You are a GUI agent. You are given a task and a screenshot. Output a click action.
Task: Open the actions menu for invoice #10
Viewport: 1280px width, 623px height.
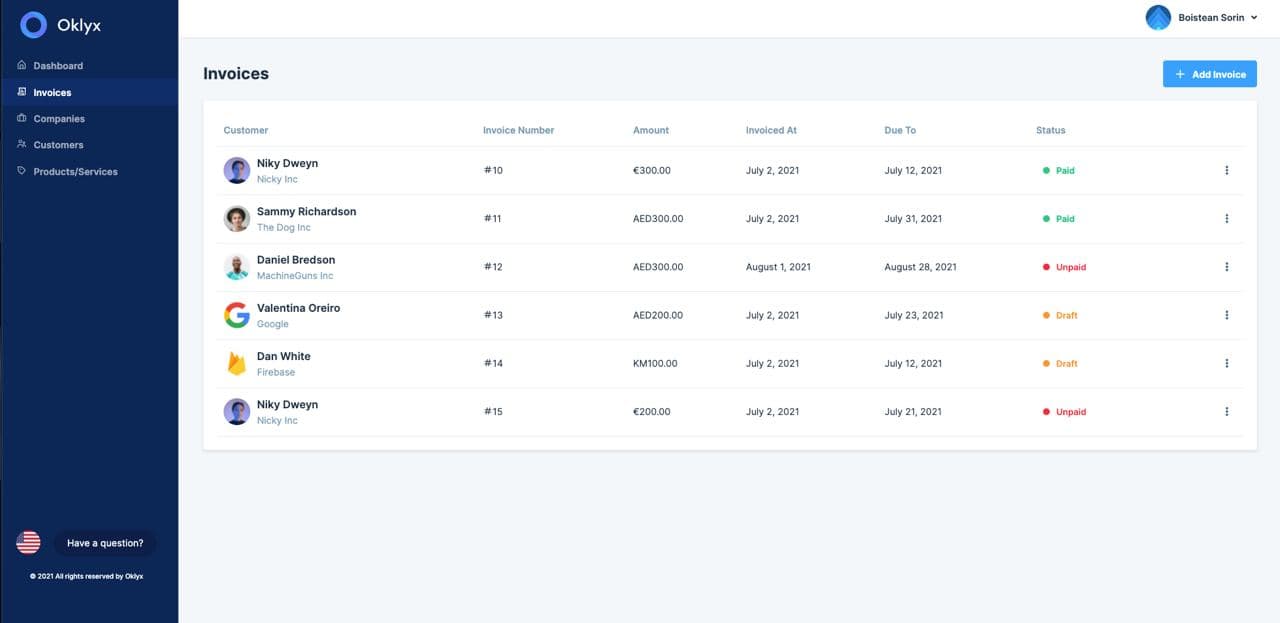click(x=1227, y=170)
